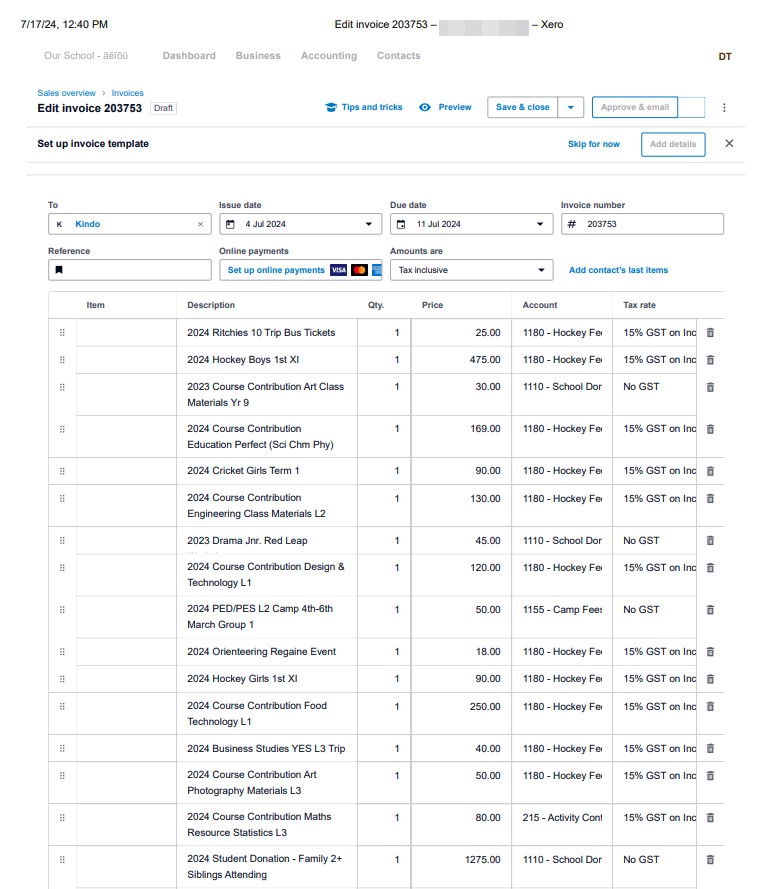Delete the Ritchies 10 Trip Bus Tickets line
The width and height of the screenshot is (760, 889).
click(x=710, y=333)
